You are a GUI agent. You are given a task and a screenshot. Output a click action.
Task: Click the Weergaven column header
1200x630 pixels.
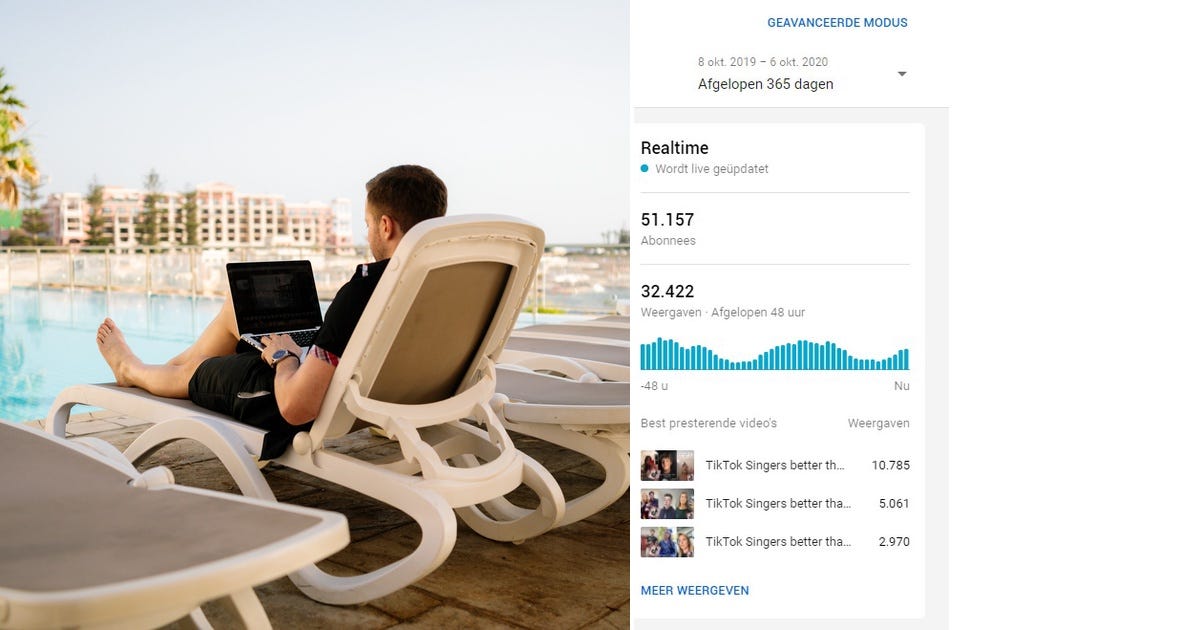(879, 423)
